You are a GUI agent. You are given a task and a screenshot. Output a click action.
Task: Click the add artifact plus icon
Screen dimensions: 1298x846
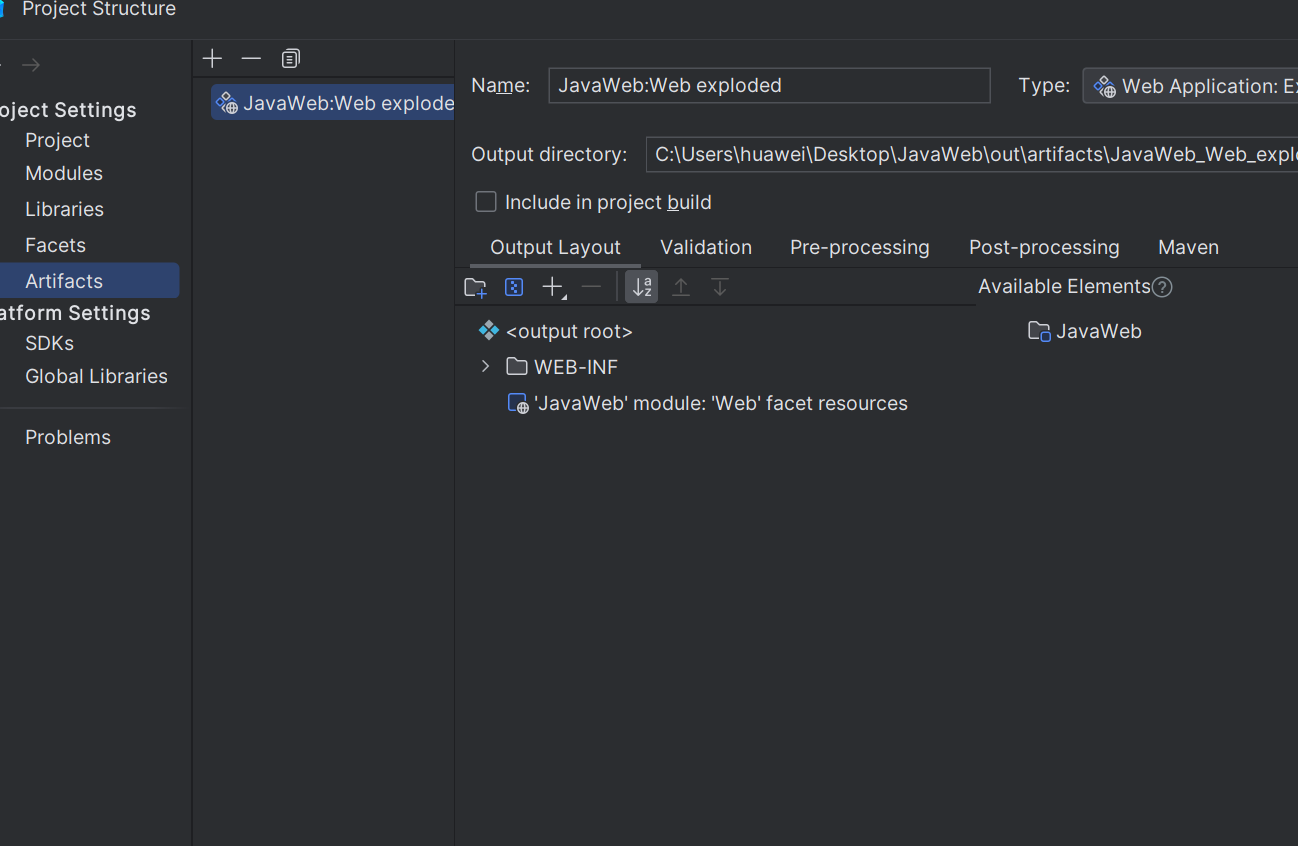[212, 59]
